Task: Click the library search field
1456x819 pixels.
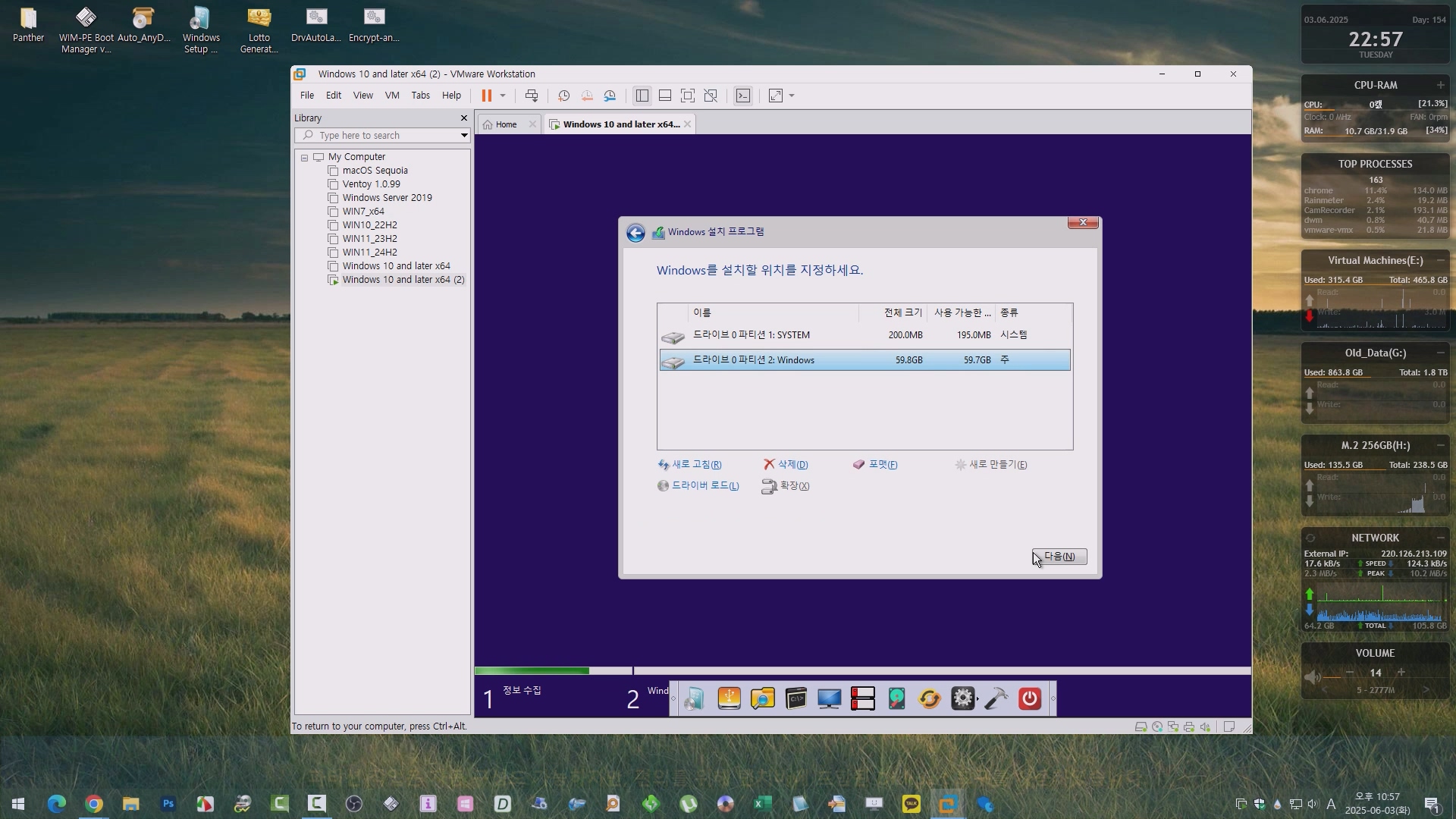Action: coord(376,136)
